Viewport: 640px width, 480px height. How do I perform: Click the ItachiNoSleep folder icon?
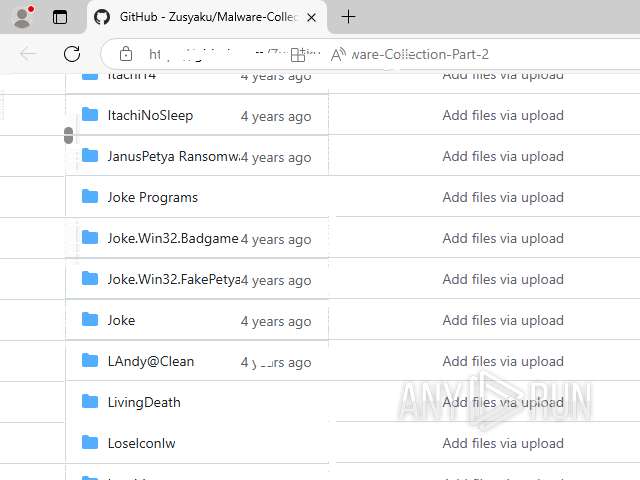pyautogui.click(x=90, y=114)
